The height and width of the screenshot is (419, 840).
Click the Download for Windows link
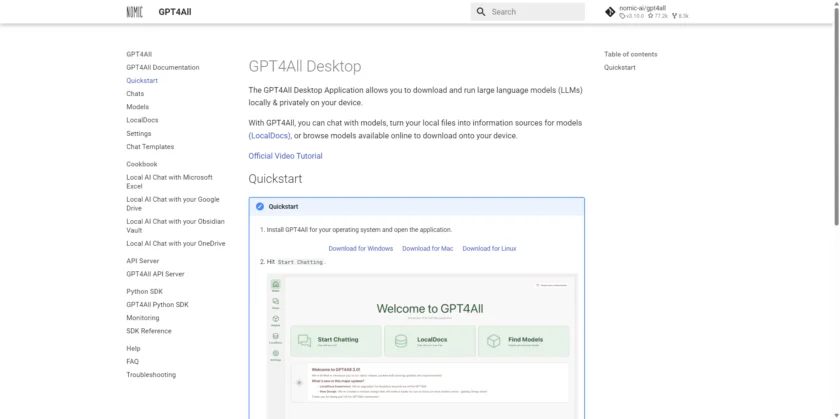point(360,248)
